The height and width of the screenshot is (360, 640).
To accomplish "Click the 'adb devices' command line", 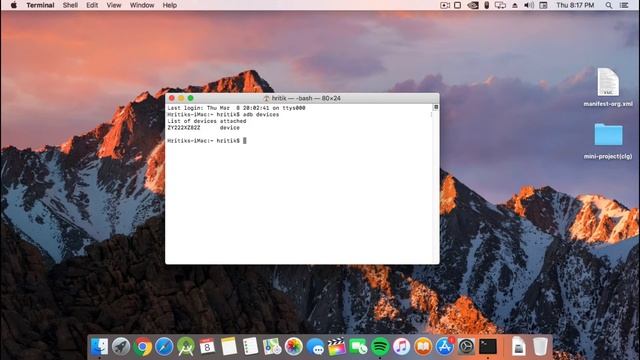I will pos(223,115).
